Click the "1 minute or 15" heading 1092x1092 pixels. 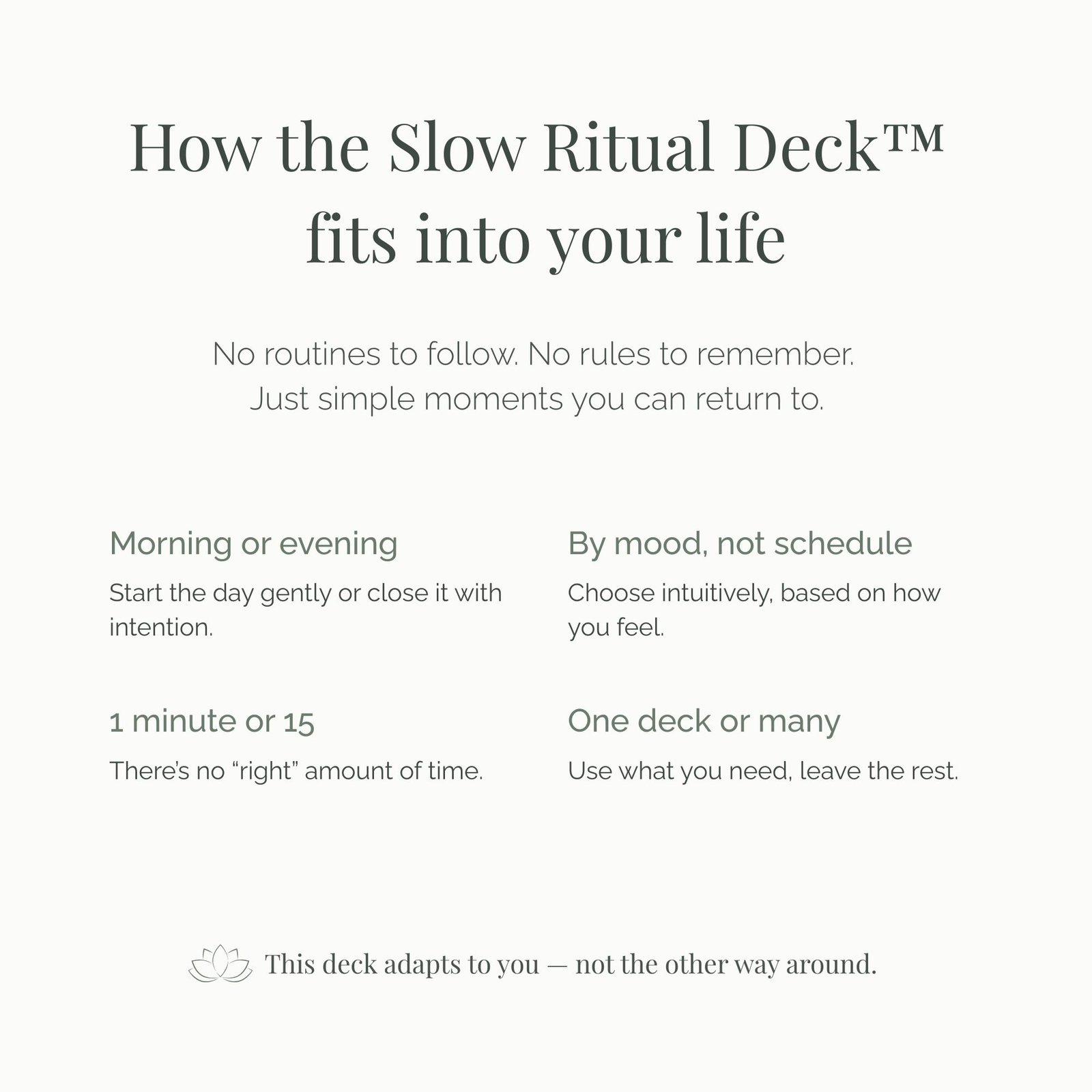212,722
